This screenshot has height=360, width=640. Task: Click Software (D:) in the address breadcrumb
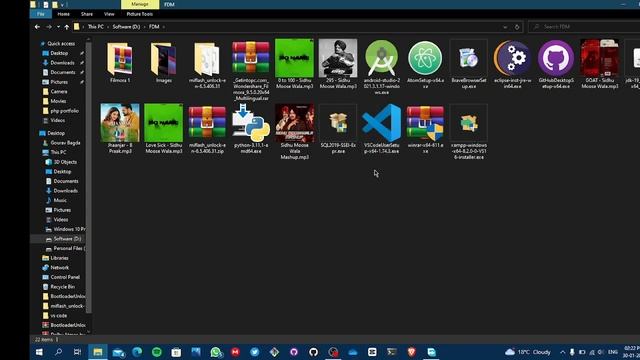click(126, 27)
